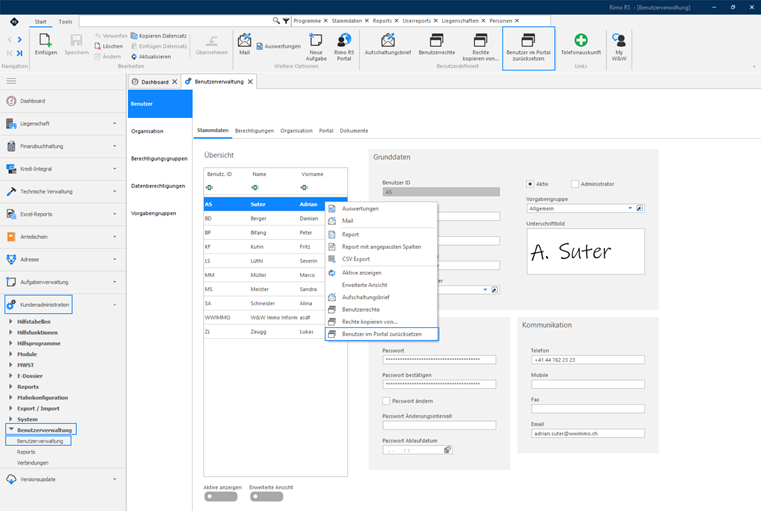
Task: Expand Liegenschaft sidebar section
Action: (x=115, y=123)
